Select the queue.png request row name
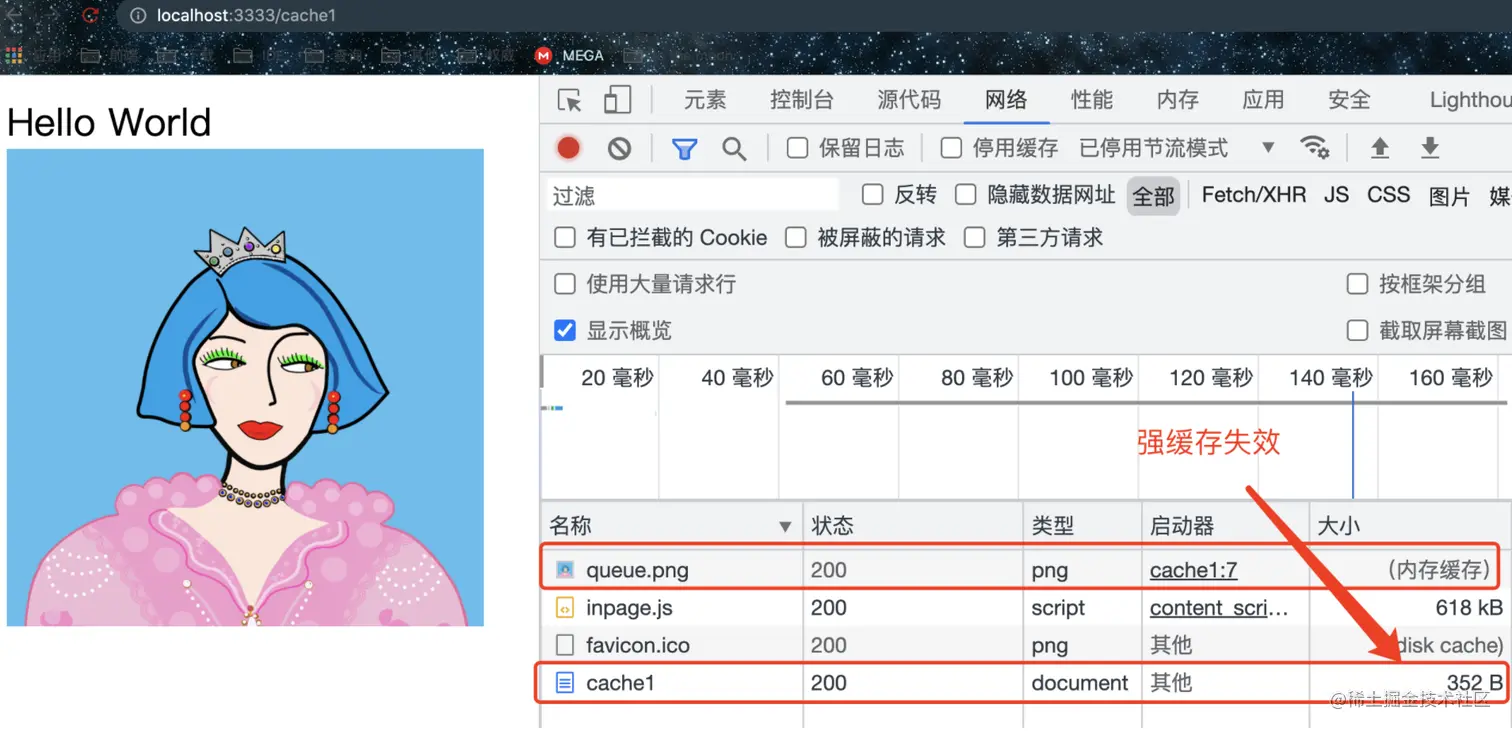 coord(637,570)
